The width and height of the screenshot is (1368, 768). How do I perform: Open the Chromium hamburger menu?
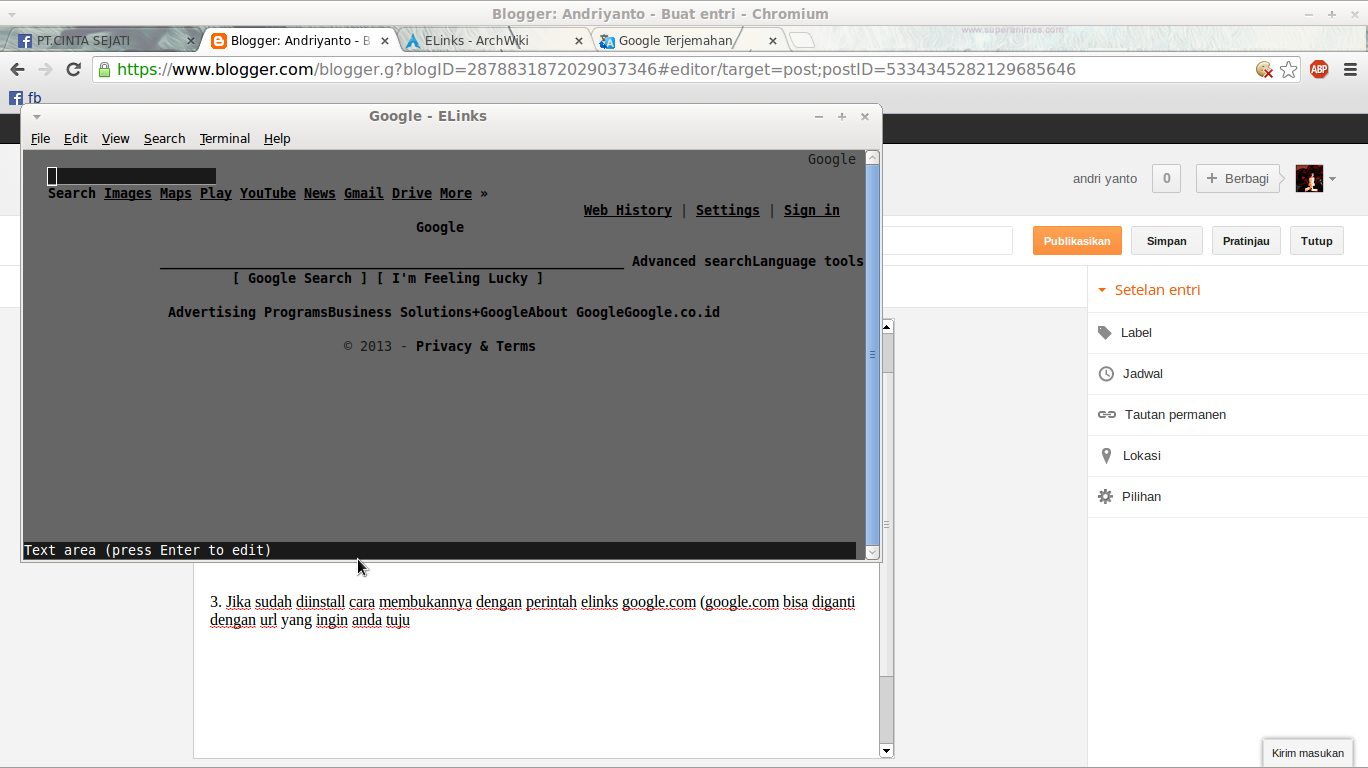pyautogui.click(x=1350, y=69)
